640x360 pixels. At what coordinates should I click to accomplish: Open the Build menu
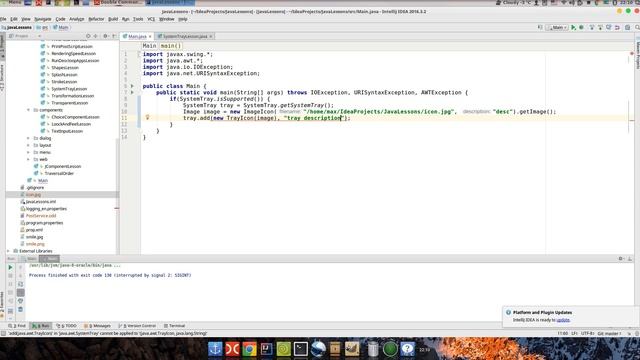tap(113, 19)
